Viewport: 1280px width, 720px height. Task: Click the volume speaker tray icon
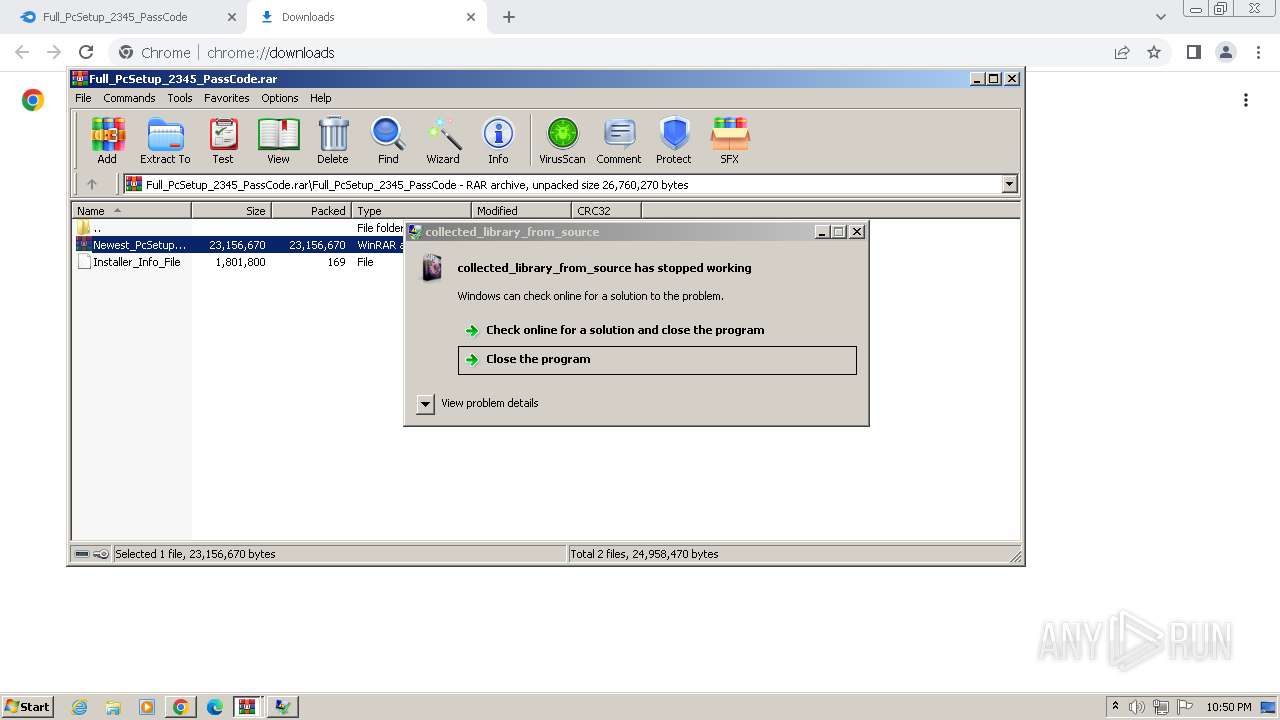click(x=1137, y=707)
